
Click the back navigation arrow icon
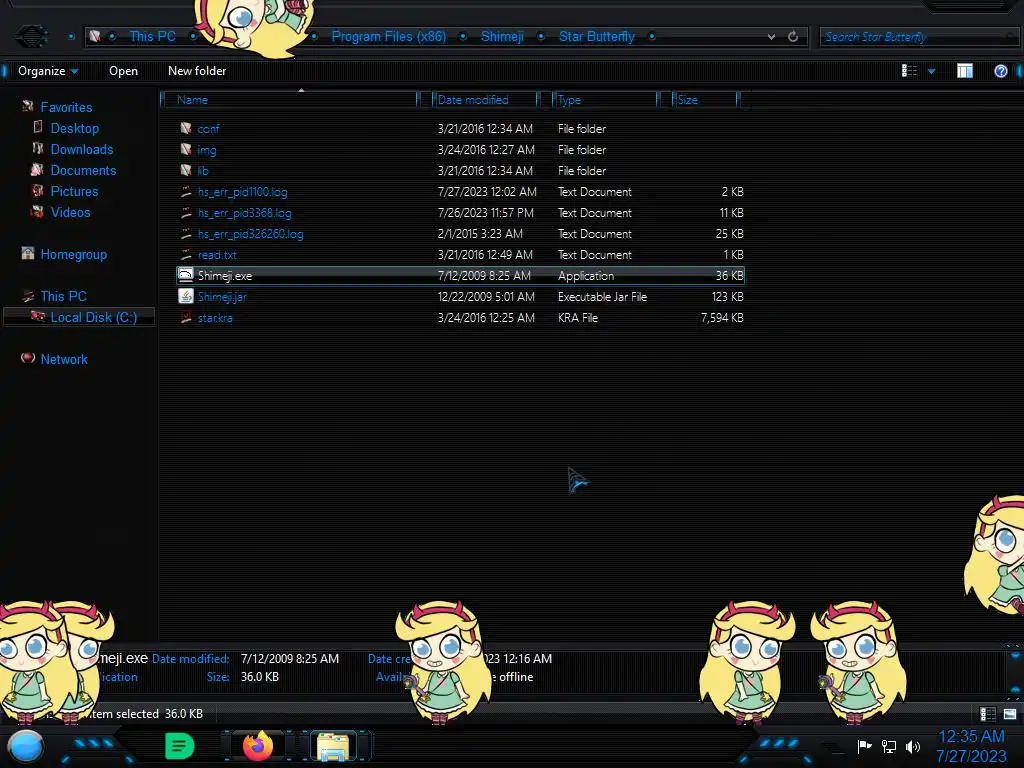coord(31,36)
